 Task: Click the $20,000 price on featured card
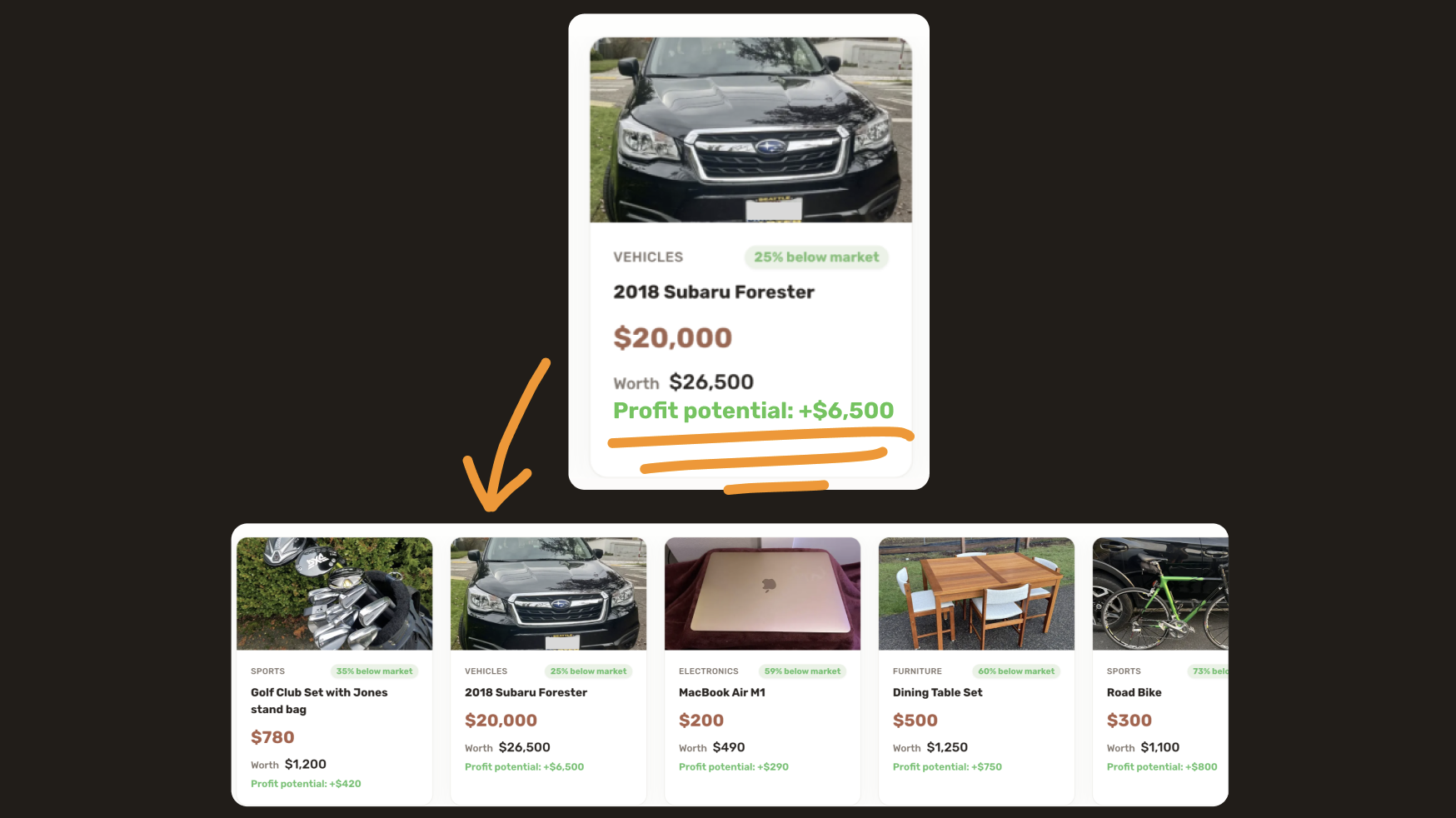point(672,338)
